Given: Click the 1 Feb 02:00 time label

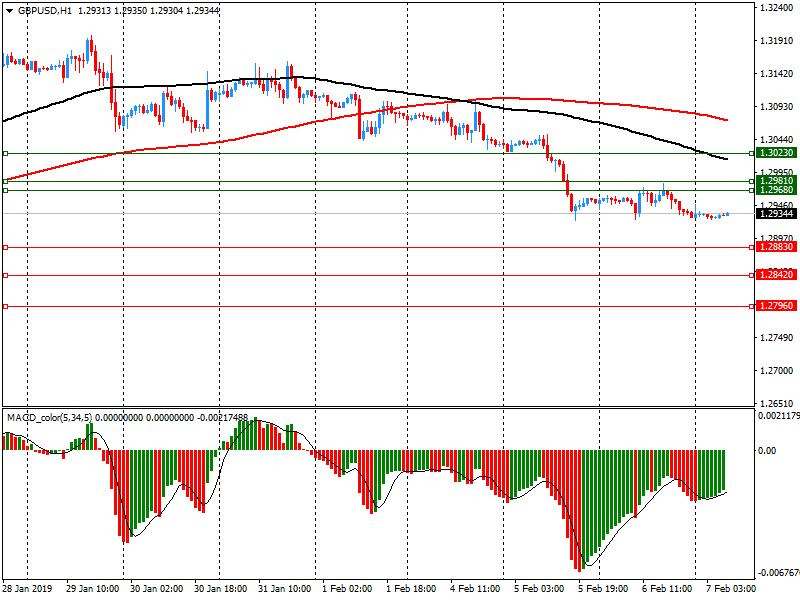Looking at the screenshot, I should [347, 590].
